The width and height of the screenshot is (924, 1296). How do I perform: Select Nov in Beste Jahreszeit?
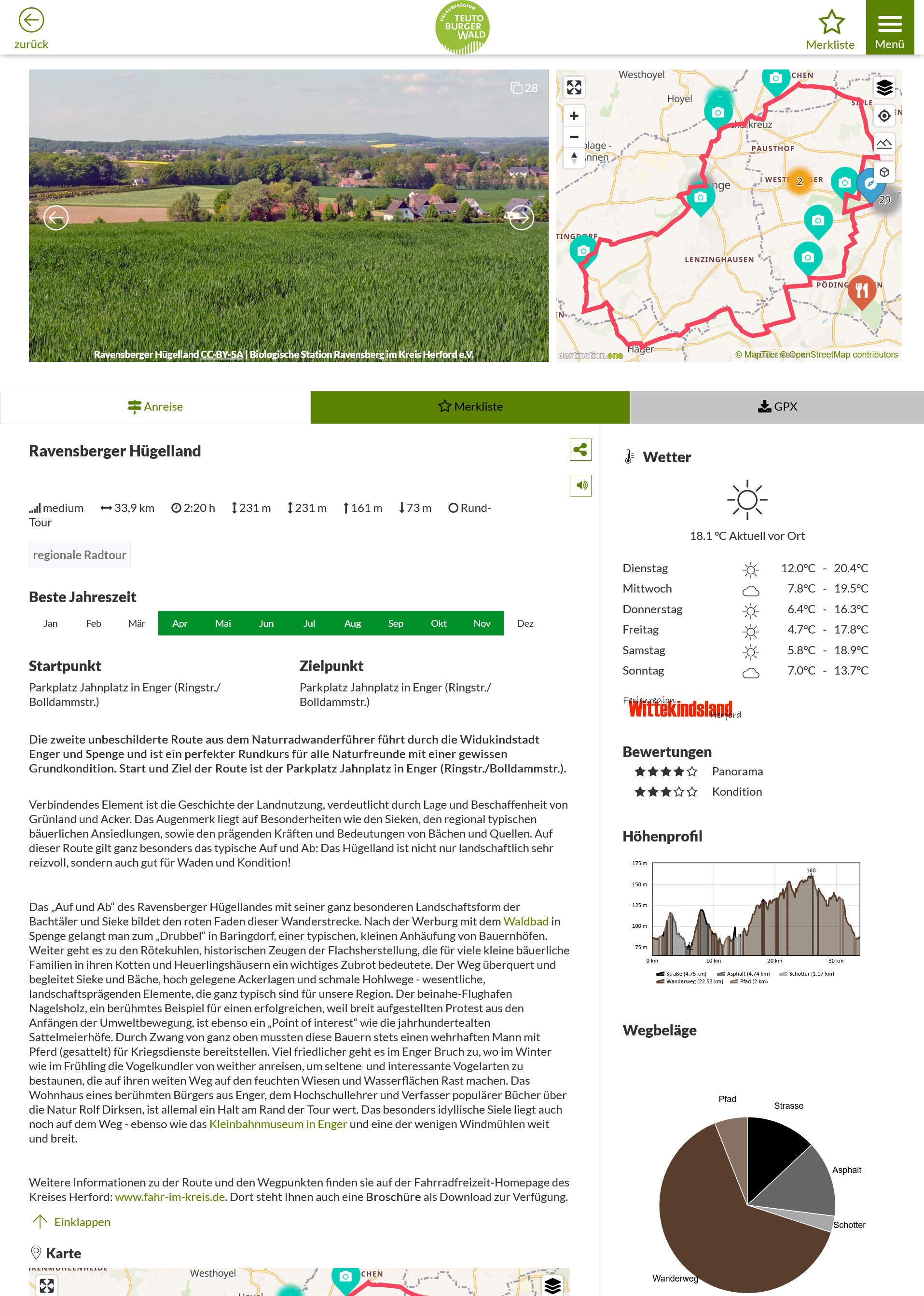pos(482,623)
